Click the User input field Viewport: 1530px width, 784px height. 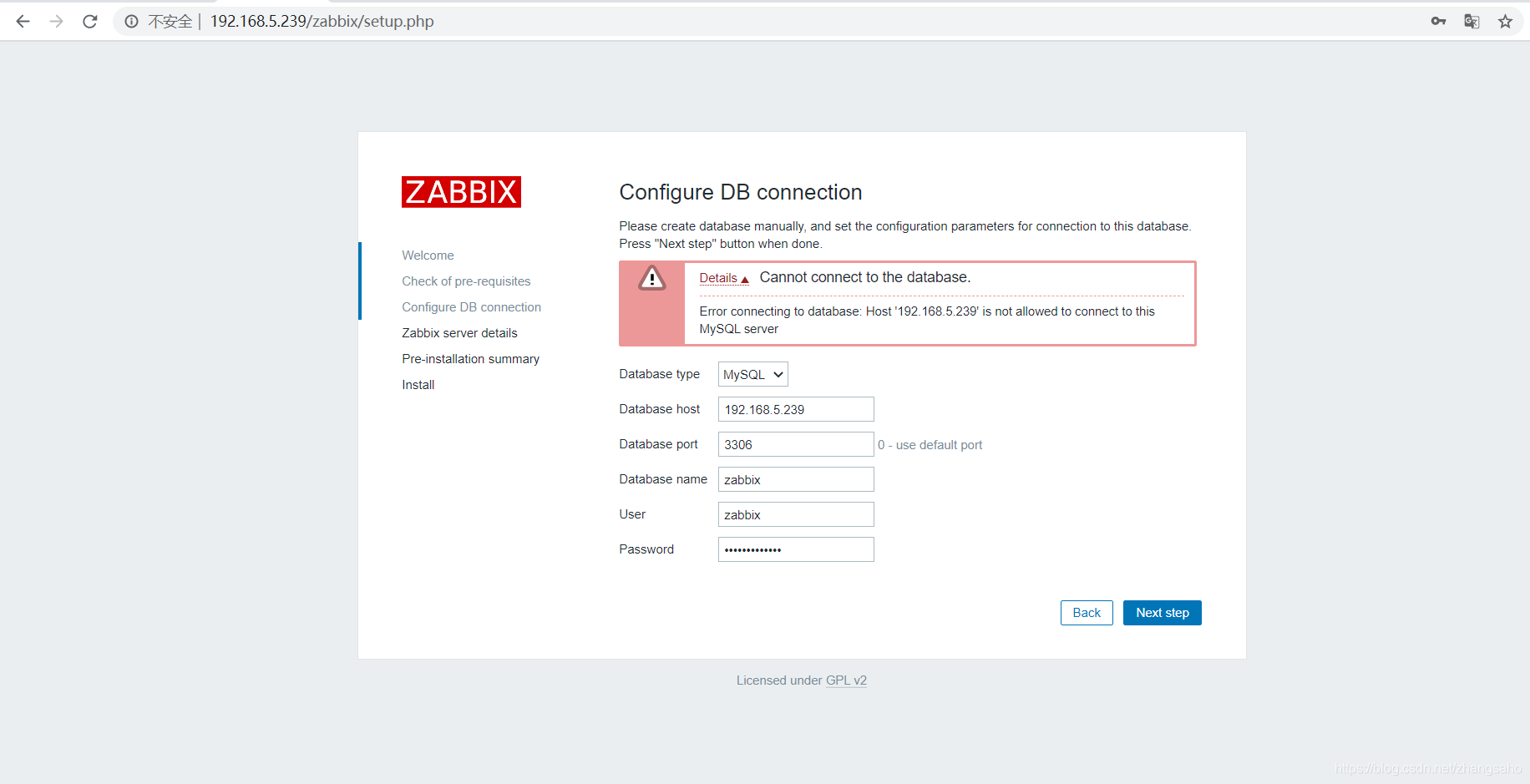(x=796, y=514)
